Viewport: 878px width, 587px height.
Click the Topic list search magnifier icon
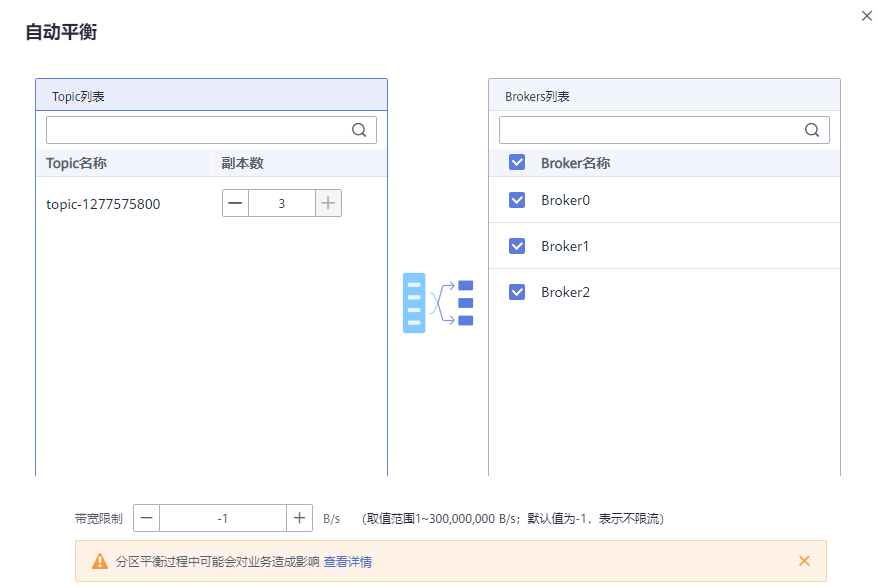[359, 130]
